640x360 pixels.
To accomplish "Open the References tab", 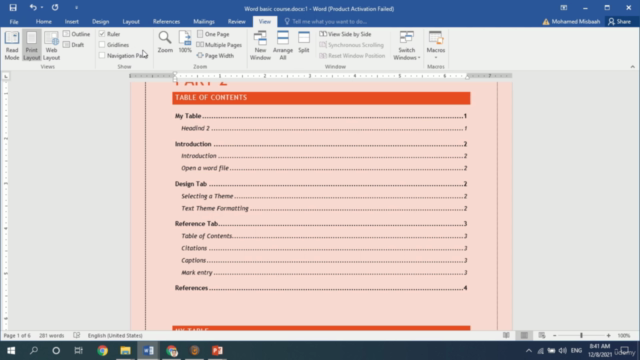I will 167,22.
